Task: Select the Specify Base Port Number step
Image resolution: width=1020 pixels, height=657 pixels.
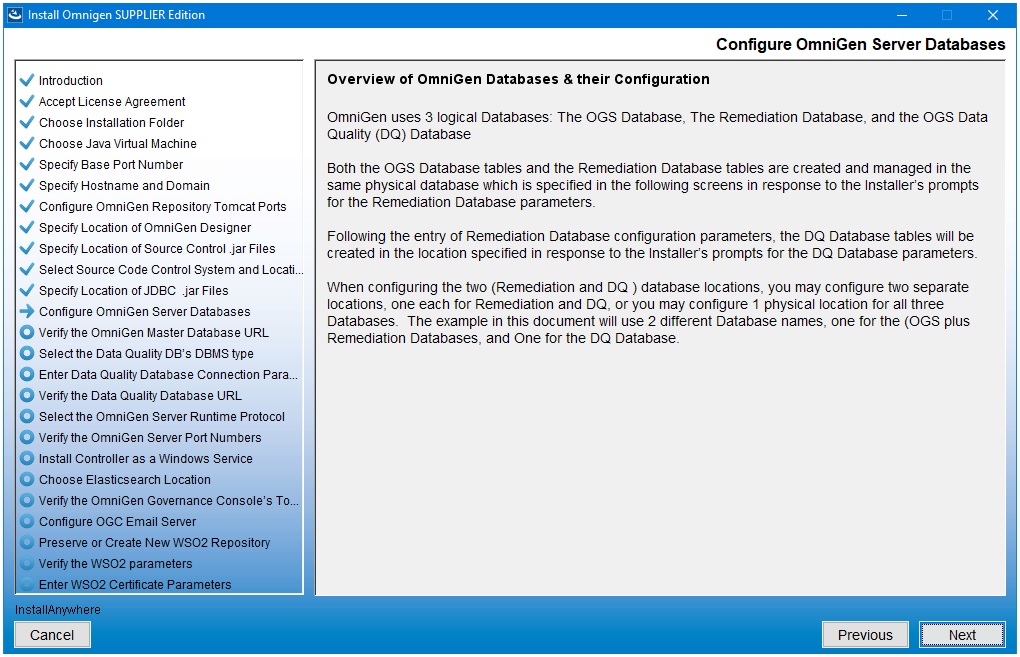Action: 111,165
